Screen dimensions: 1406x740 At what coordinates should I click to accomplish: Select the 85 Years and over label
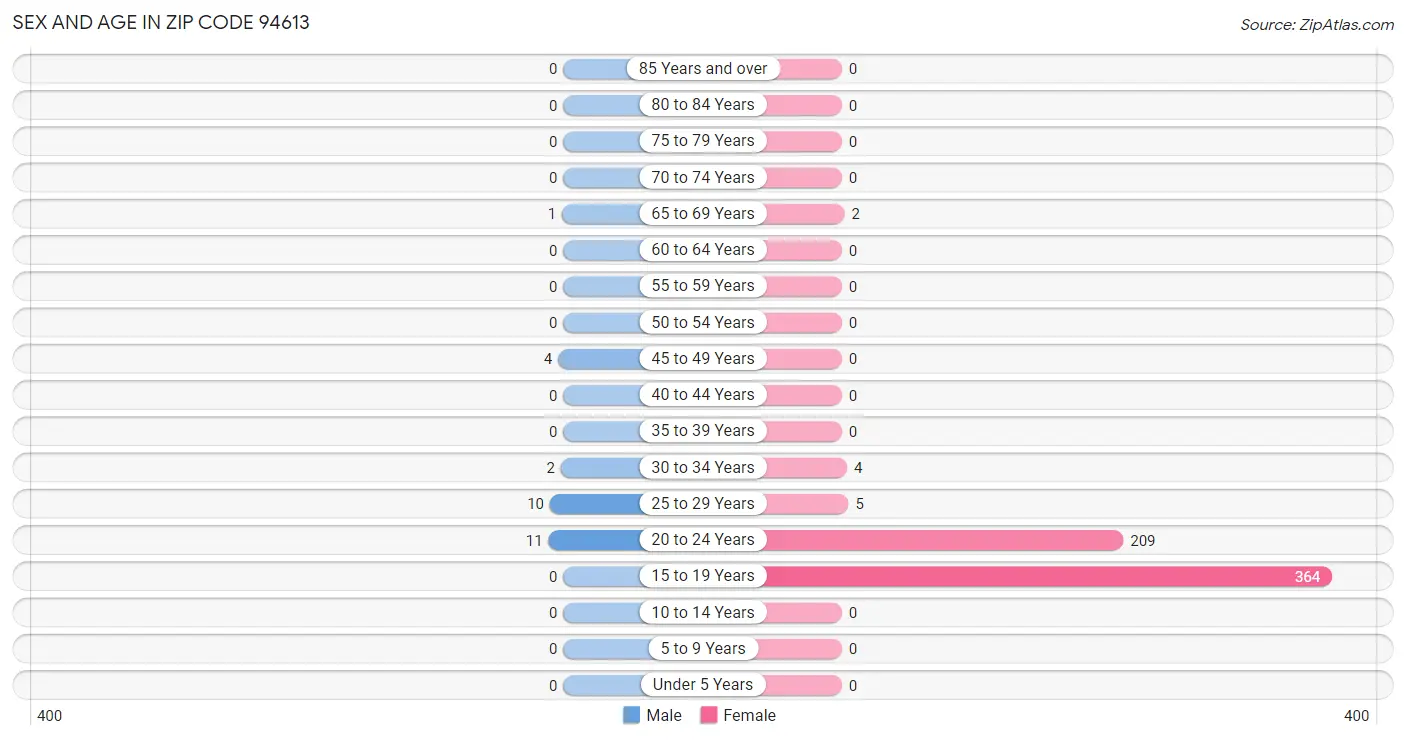coord(703,69)
